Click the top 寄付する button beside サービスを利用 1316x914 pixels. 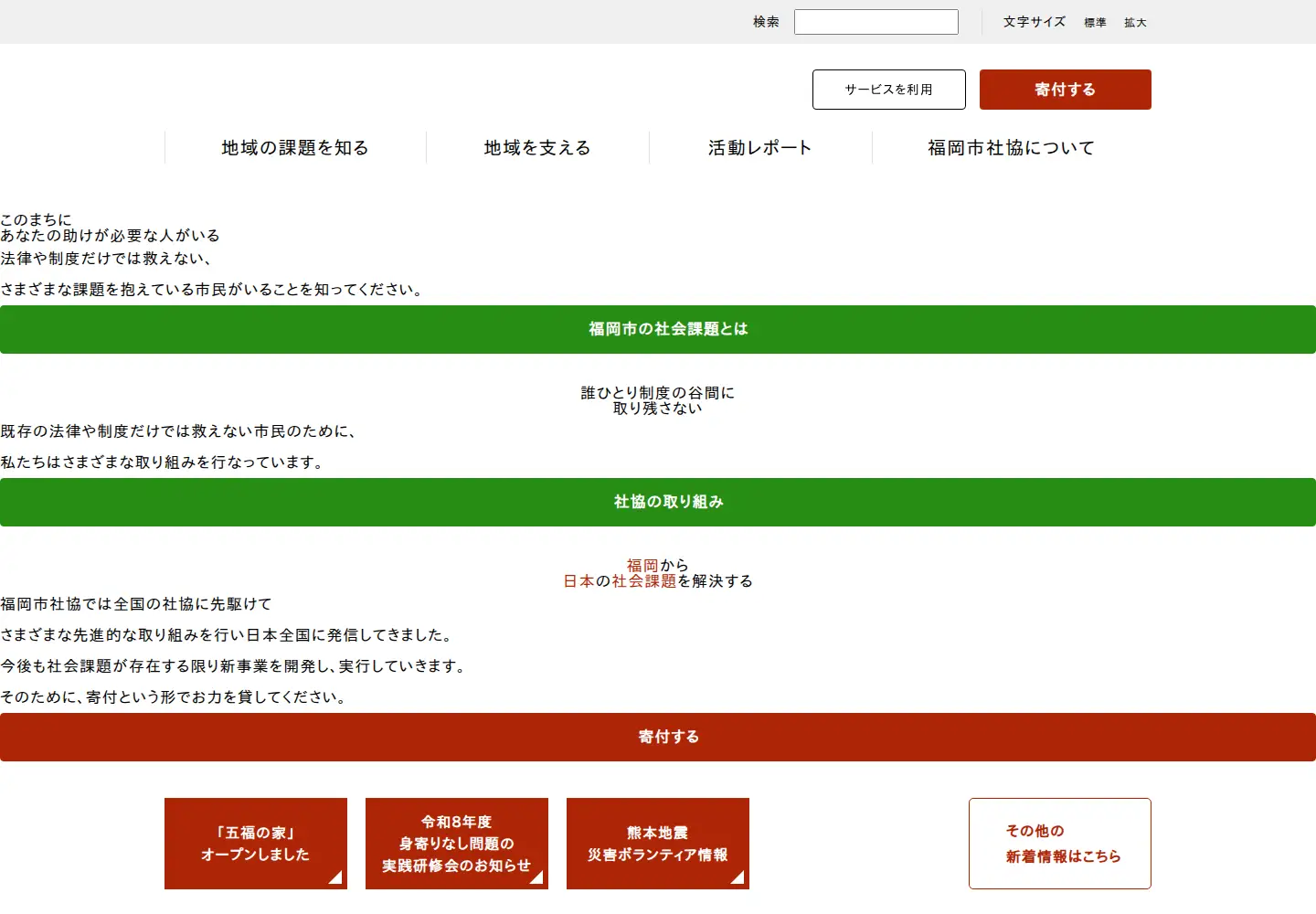coord(1066,90)
